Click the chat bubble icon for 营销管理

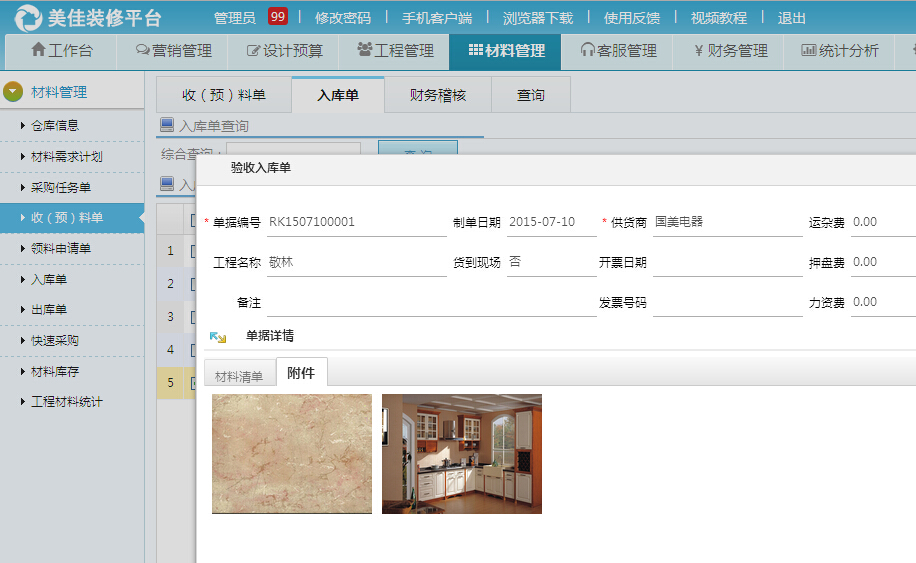point(142,51)
